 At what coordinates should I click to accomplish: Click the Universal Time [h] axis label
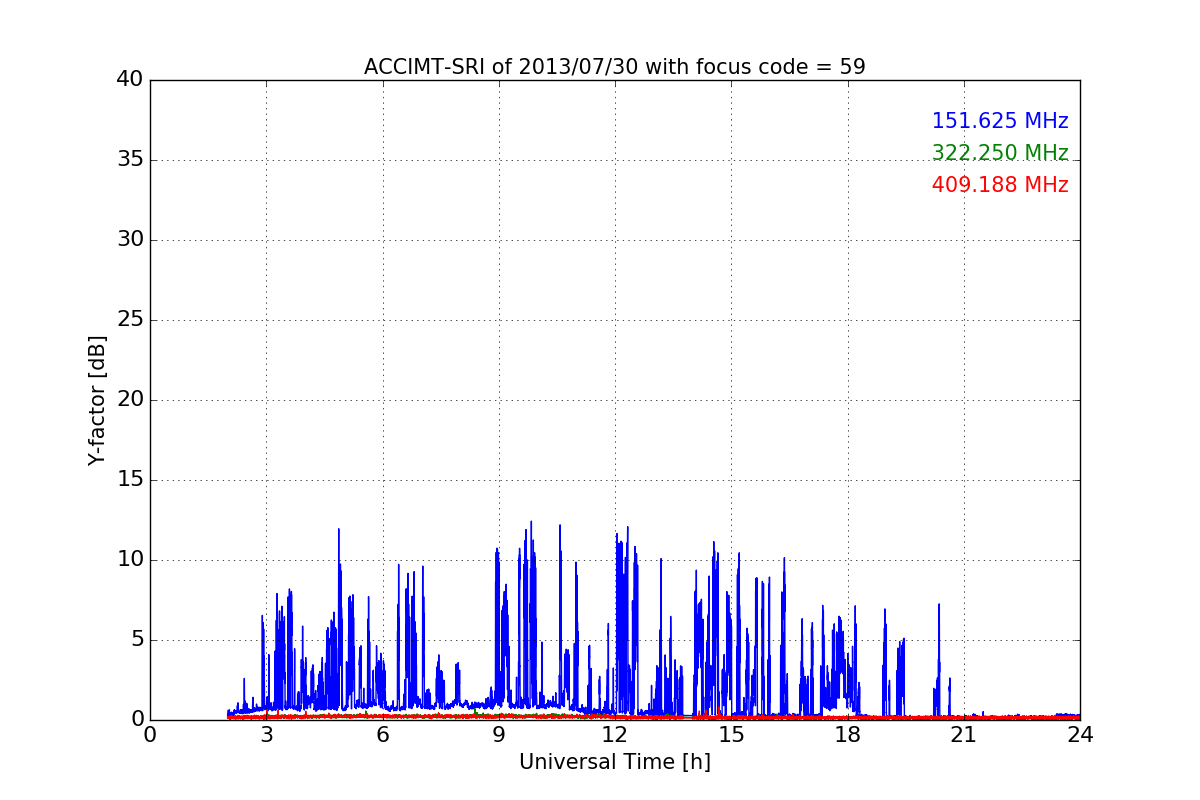pos(614,762)
